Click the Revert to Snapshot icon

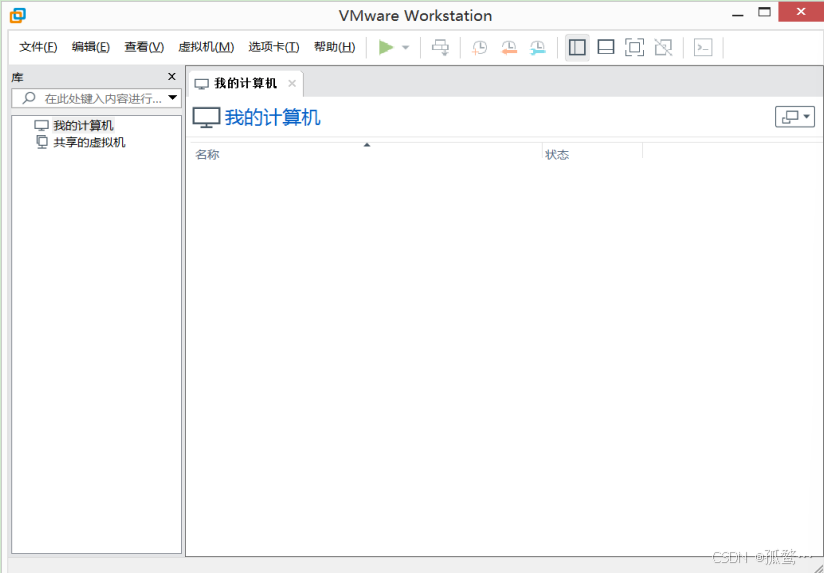coord(509,47)
